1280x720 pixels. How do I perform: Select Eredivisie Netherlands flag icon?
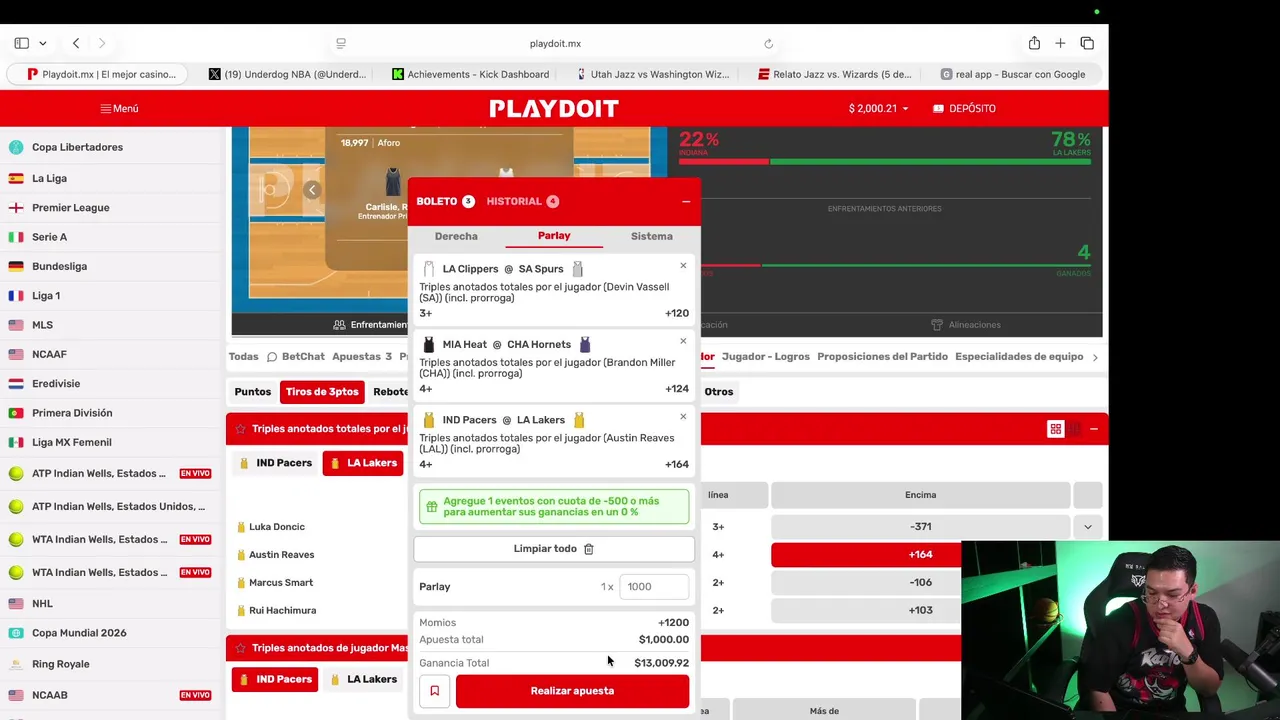(16, 384)
